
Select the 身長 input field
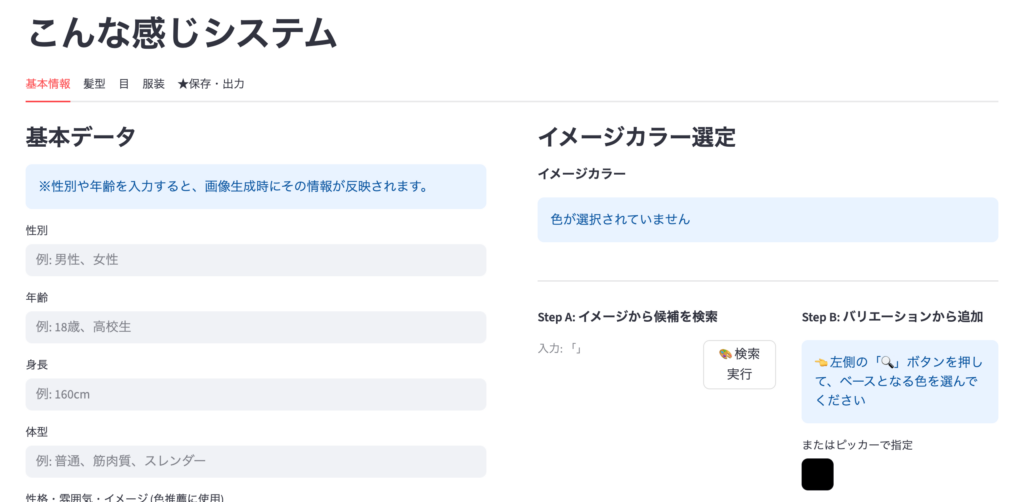(256, 394)
